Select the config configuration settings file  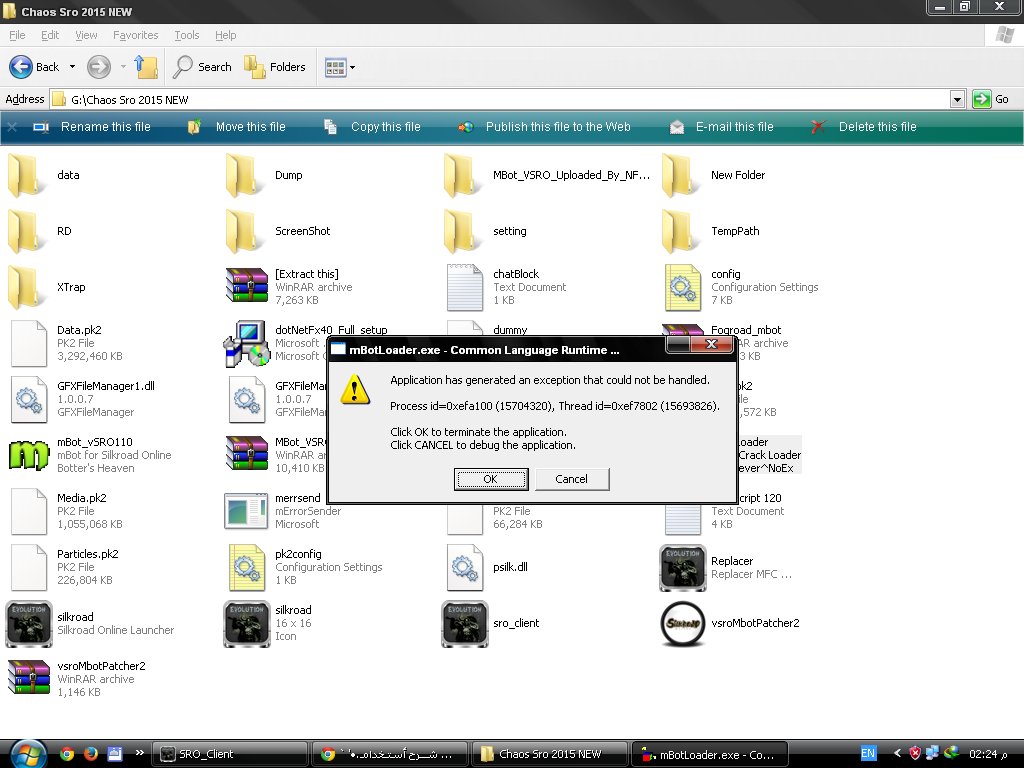[x=740, y=287]
